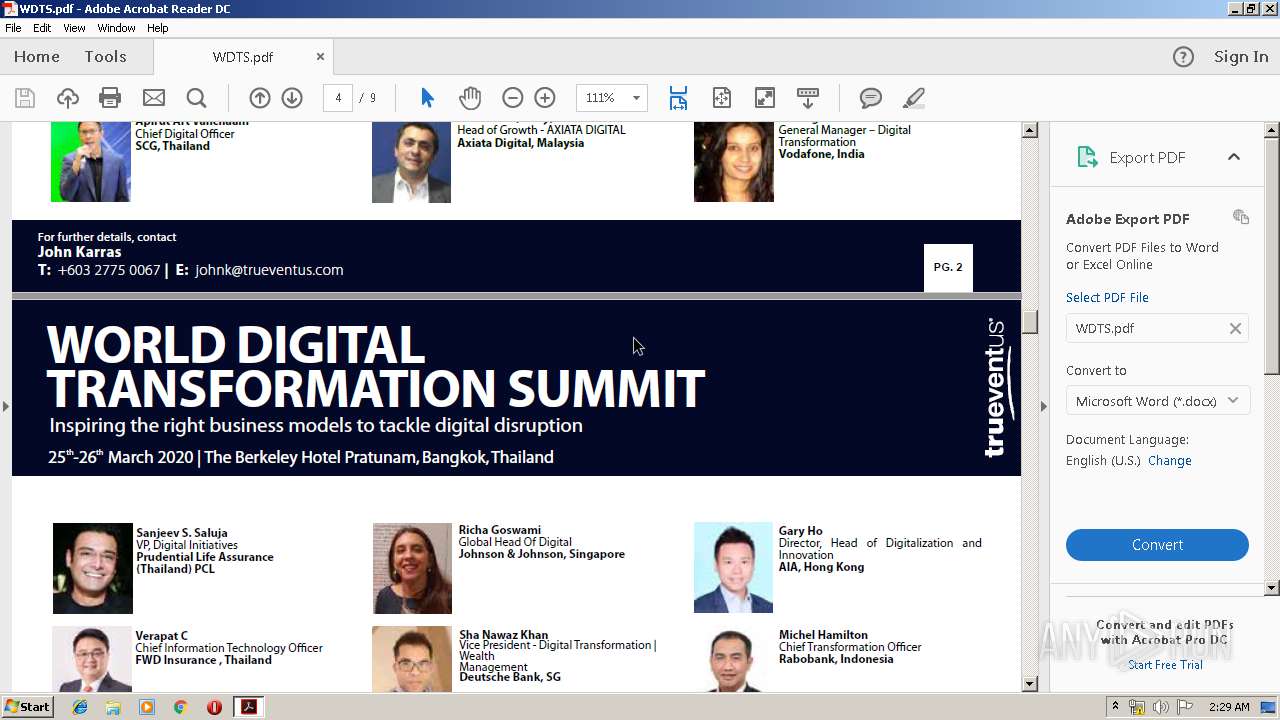Click the system clock showing 2:29 AM
This screenshot has height=720, width=1280.
pyautogui.click(x=1228, y=707)
